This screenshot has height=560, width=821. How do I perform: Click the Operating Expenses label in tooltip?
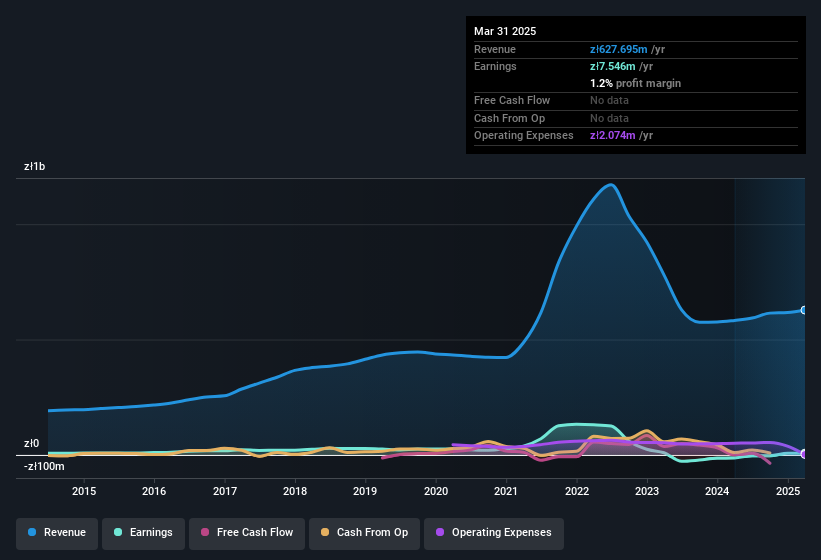(x=524, y=136)
